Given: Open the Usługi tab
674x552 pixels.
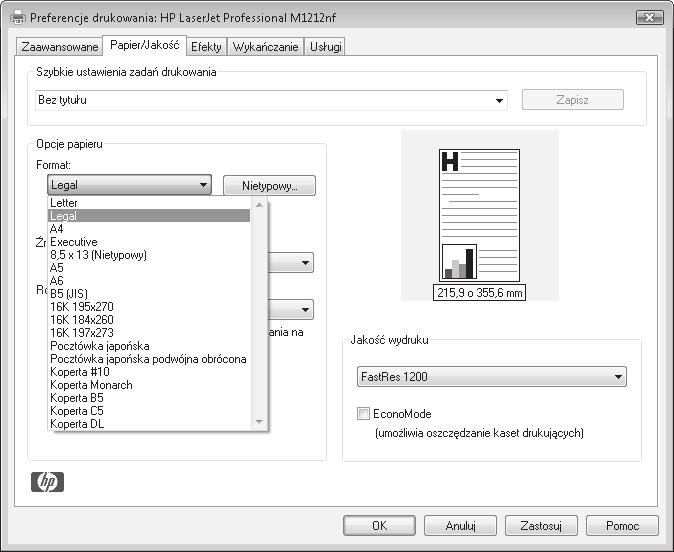Looking at the screenshot, I should pos(325,46).
